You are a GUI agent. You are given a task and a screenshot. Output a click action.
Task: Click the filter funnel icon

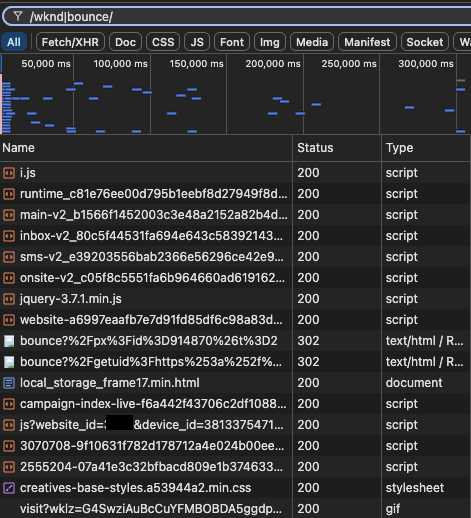click(18, 16)
